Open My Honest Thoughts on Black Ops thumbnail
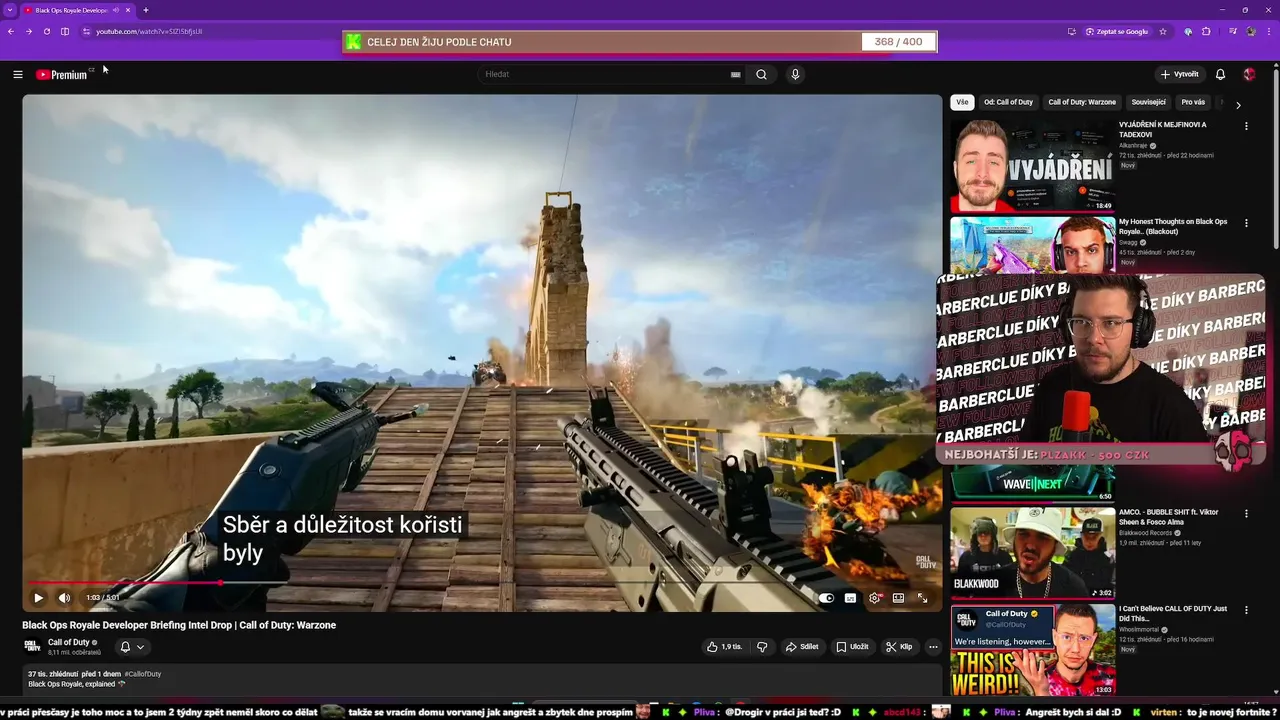Viewport: 1280px width, 720px height. (1032, 245)
